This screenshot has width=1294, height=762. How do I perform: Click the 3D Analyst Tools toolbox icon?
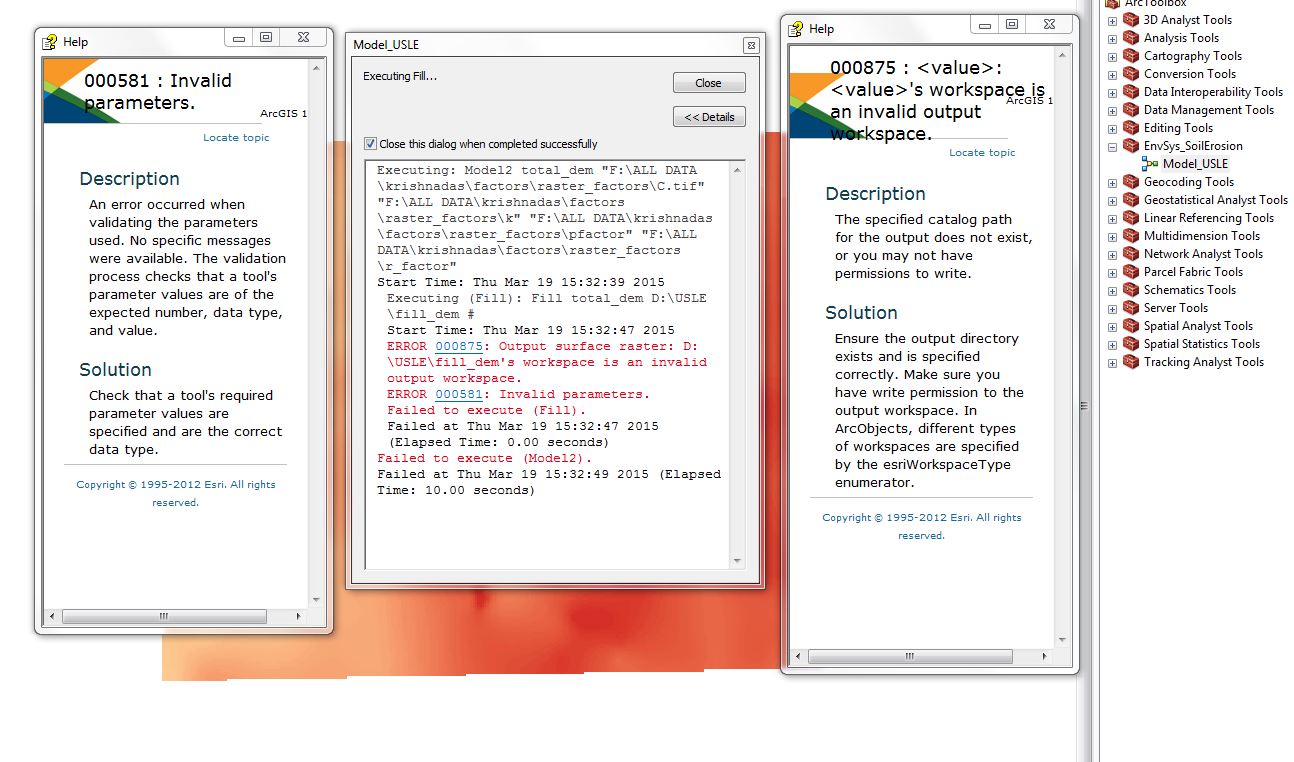pos(1131,20)
